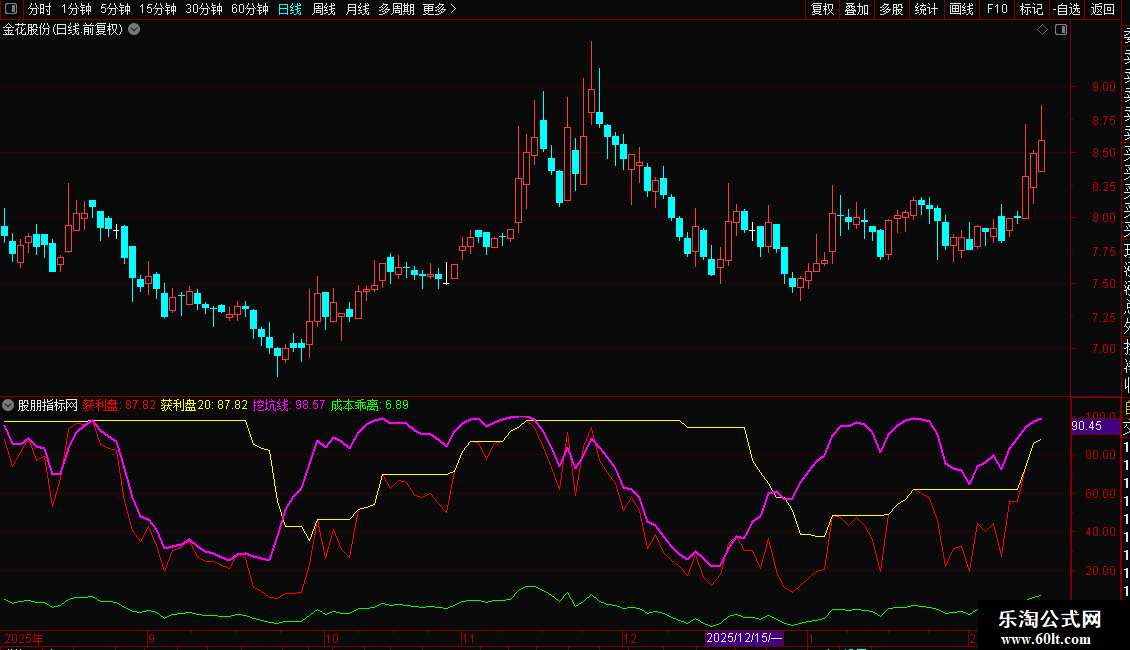
Task: Expand the 金花股份 chart title dropdown
Action: [134, 30]
